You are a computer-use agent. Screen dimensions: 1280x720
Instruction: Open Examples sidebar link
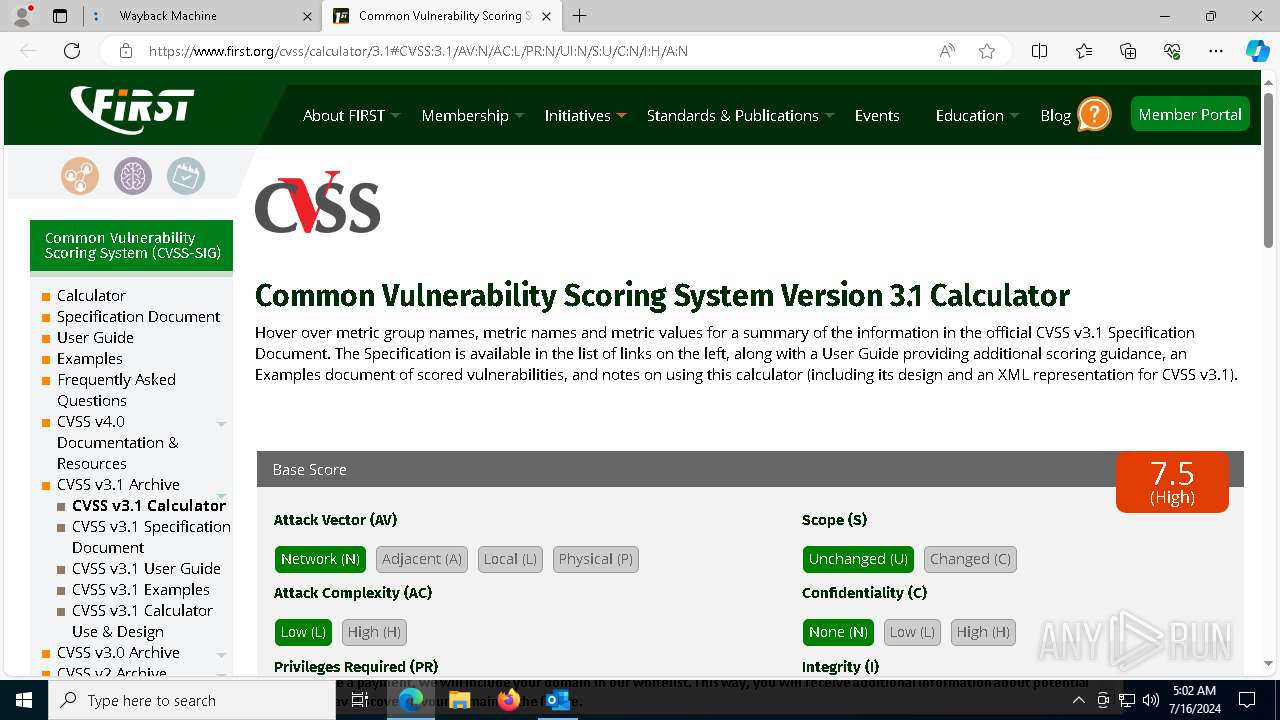90,358
